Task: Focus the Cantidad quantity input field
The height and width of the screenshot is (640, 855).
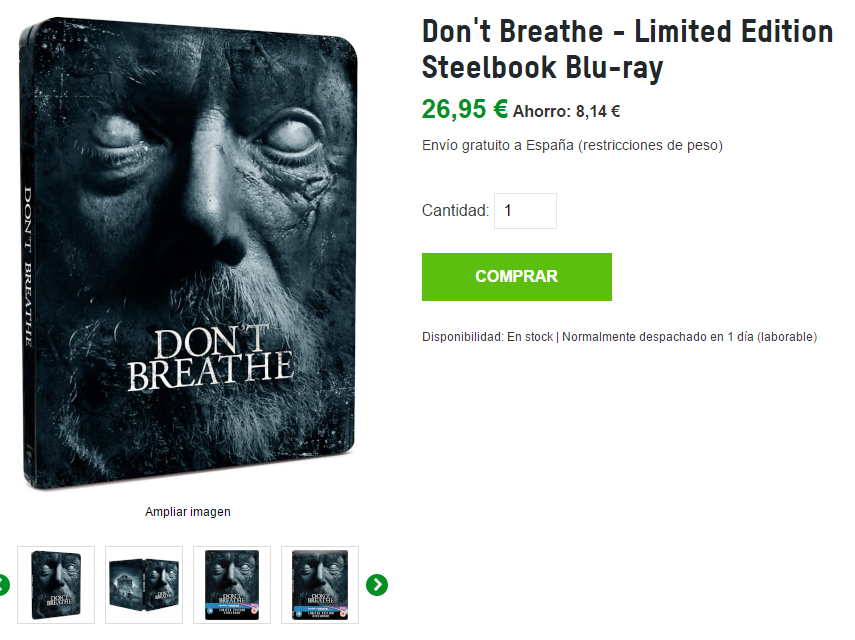Action: click(525, 210)
